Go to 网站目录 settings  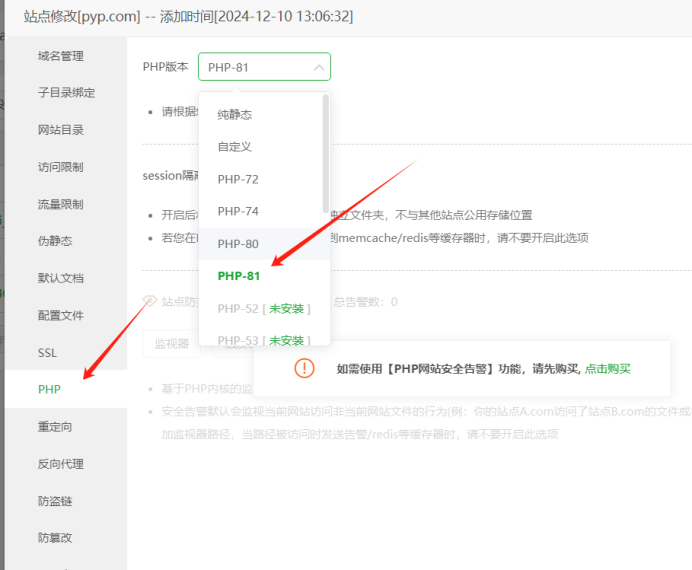[x=61, y=130]
